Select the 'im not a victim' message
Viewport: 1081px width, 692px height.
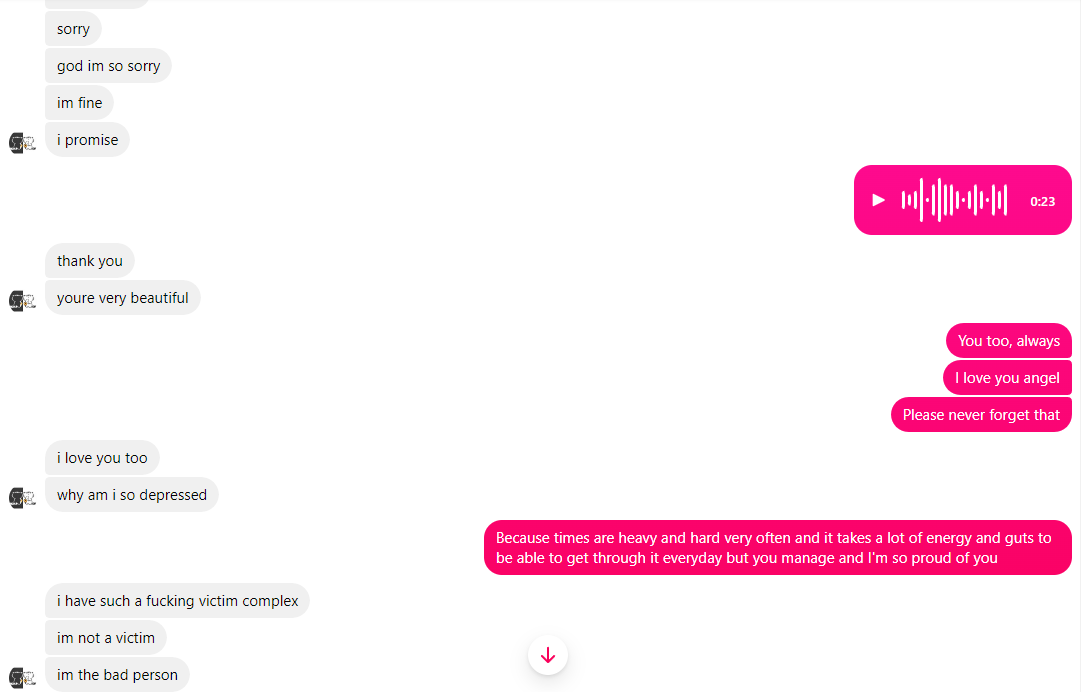click(x=105, y=638)
